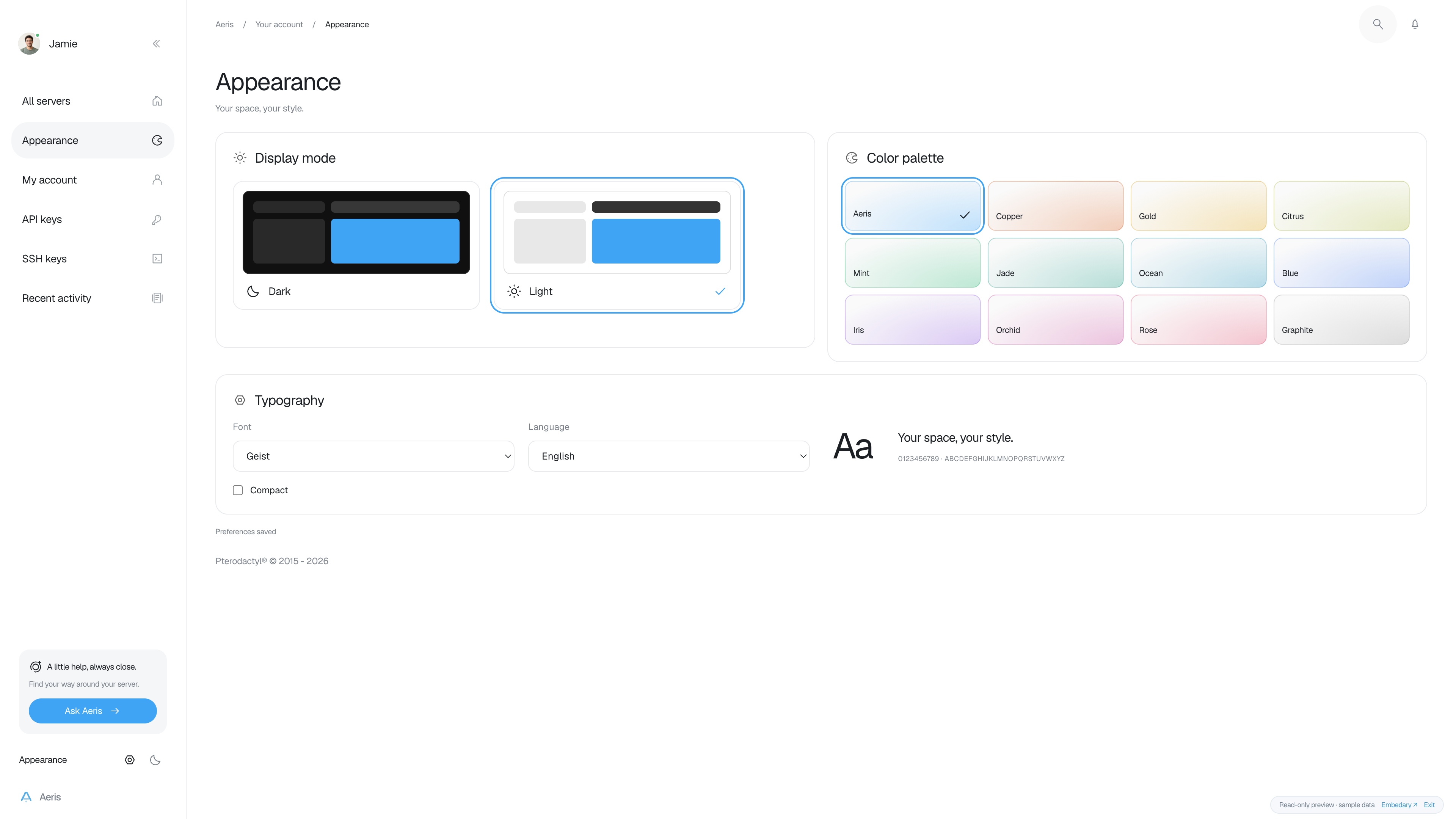Select the Ocean color palette
The height and width of the screenshot is (819, 1456).
click(x=1198, y=263)
